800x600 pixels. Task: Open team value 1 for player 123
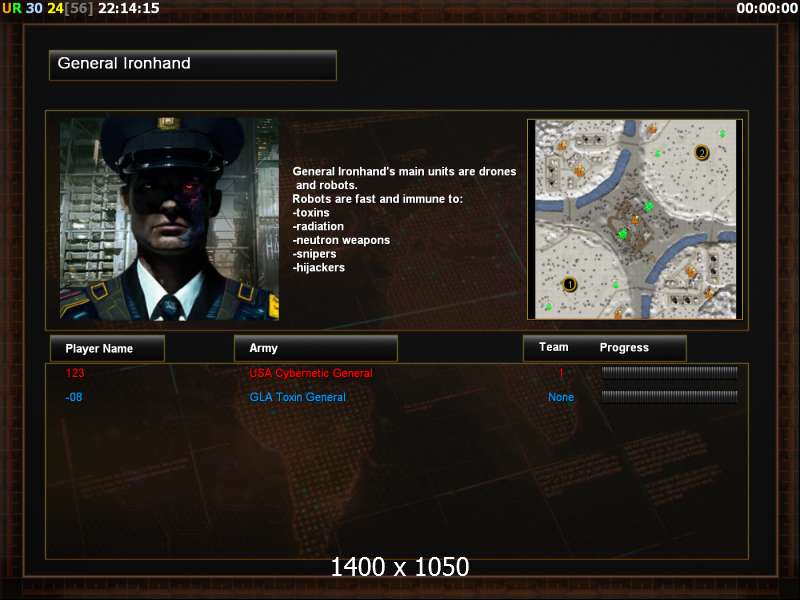click(561, 373)
